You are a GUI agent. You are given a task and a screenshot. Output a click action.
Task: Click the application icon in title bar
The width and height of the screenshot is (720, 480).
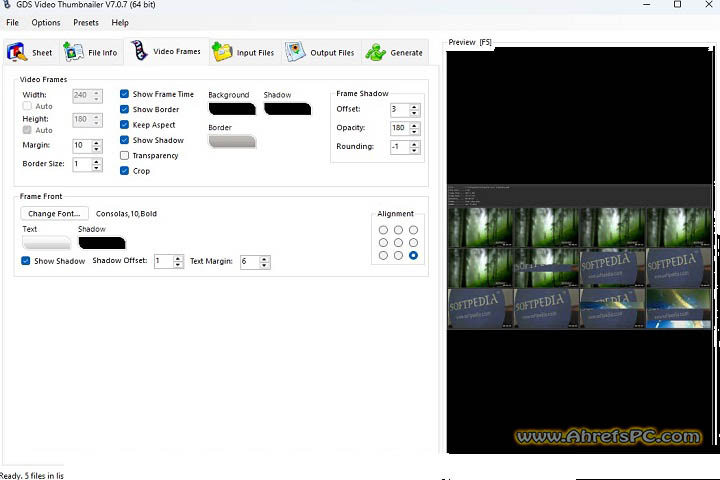point(6,5)
